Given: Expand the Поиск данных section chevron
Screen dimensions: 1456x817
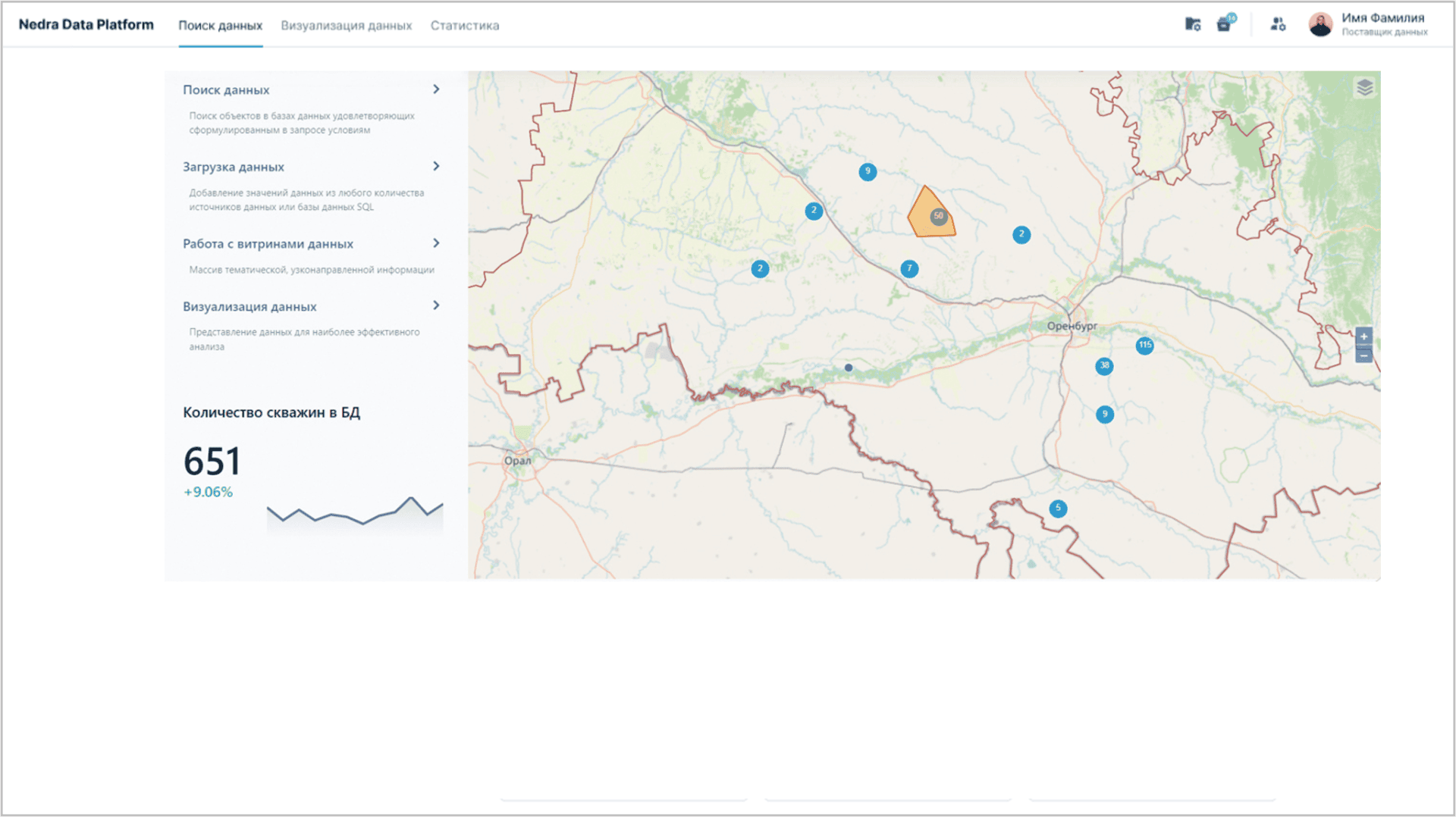Looking at the screenshot, I should (x=436, y=89).
